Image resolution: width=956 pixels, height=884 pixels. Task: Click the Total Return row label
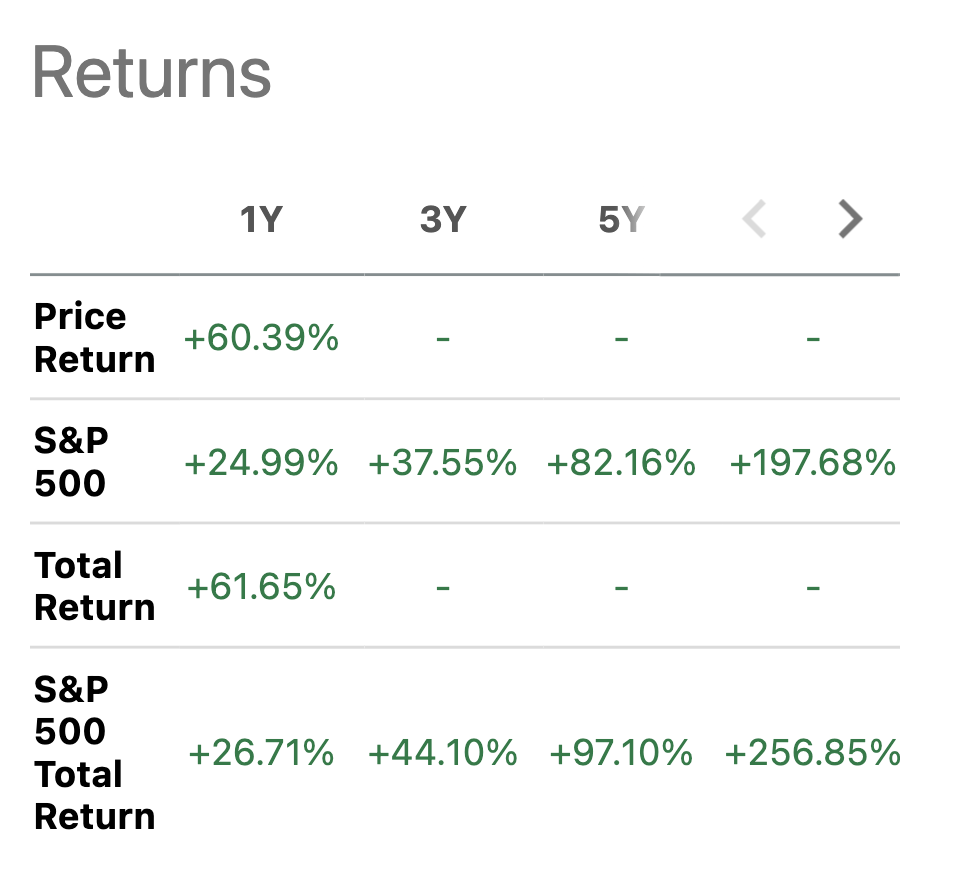coord(94,587)
